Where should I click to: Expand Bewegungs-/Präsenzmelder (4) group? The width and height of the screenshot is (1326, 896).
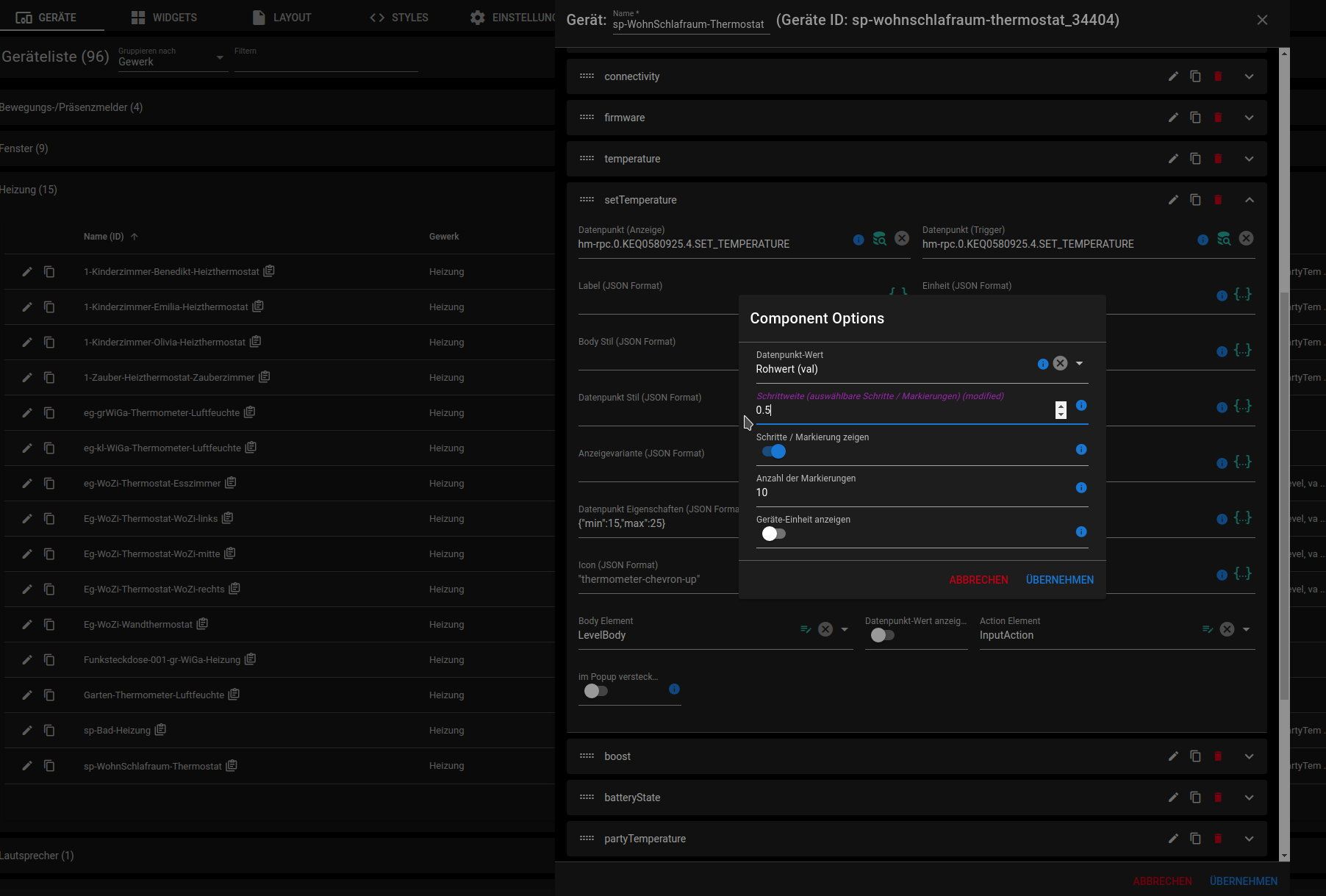277,107
